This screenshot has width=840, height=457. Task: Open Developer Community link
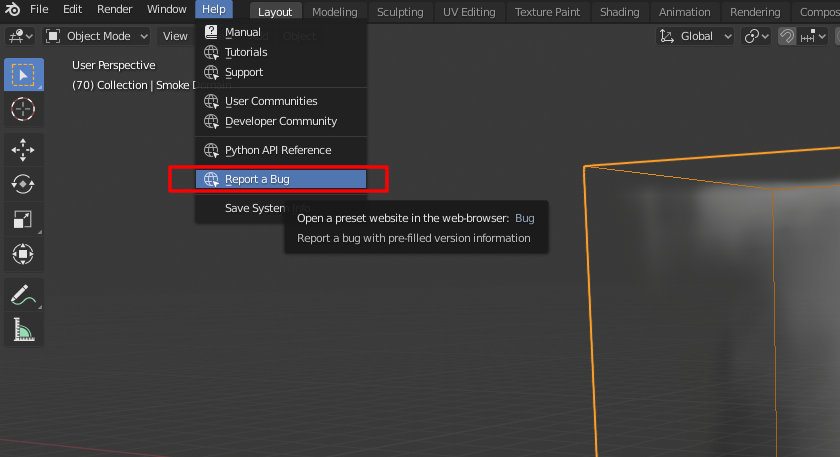[281, 121]
